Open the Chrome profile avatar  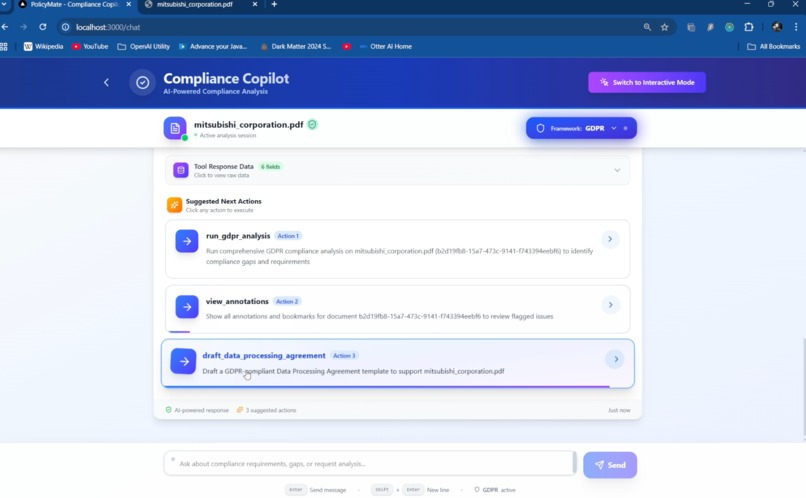777,27
